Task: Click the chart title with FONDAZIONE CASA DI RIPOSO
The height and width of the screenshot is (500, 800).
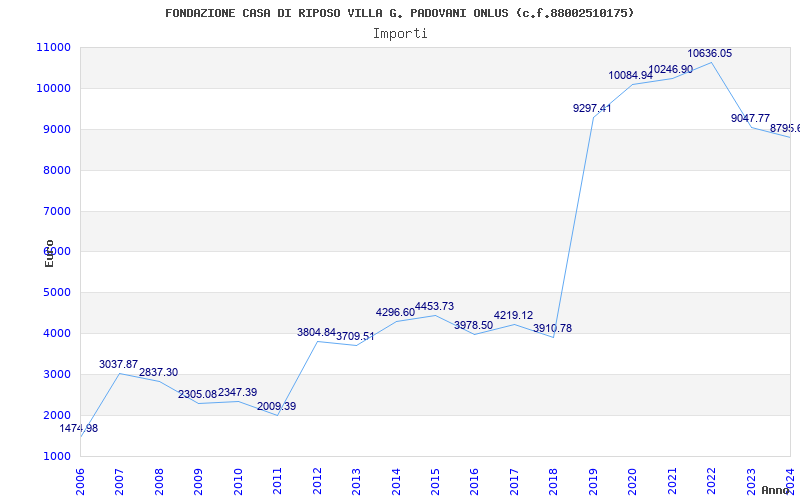Action: 399,13
